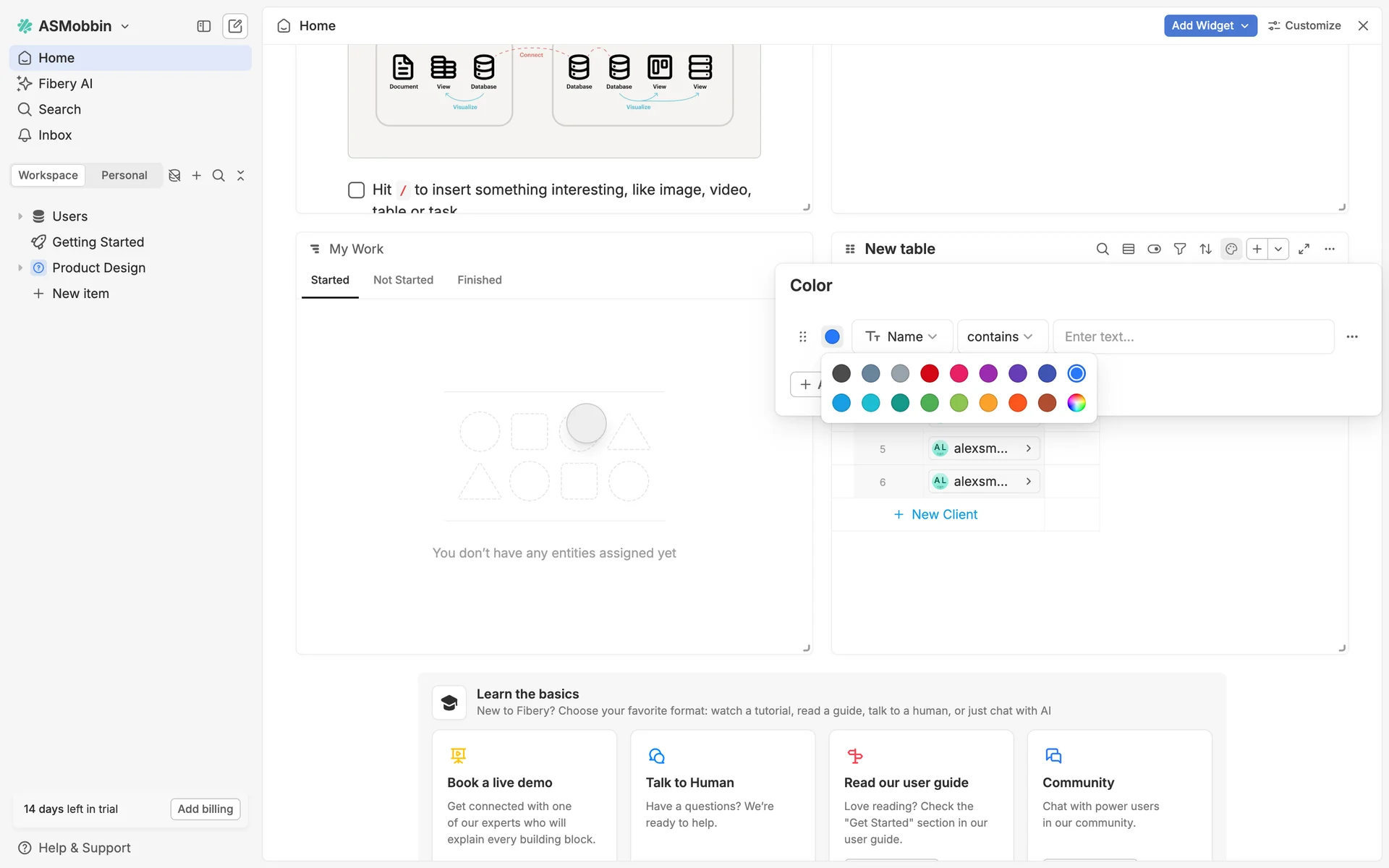Image resolution: width=1389 pixels, height=868 pixels.
Task: Check the 'Hit / to insert' checkbox
Action: coord(356,190)
